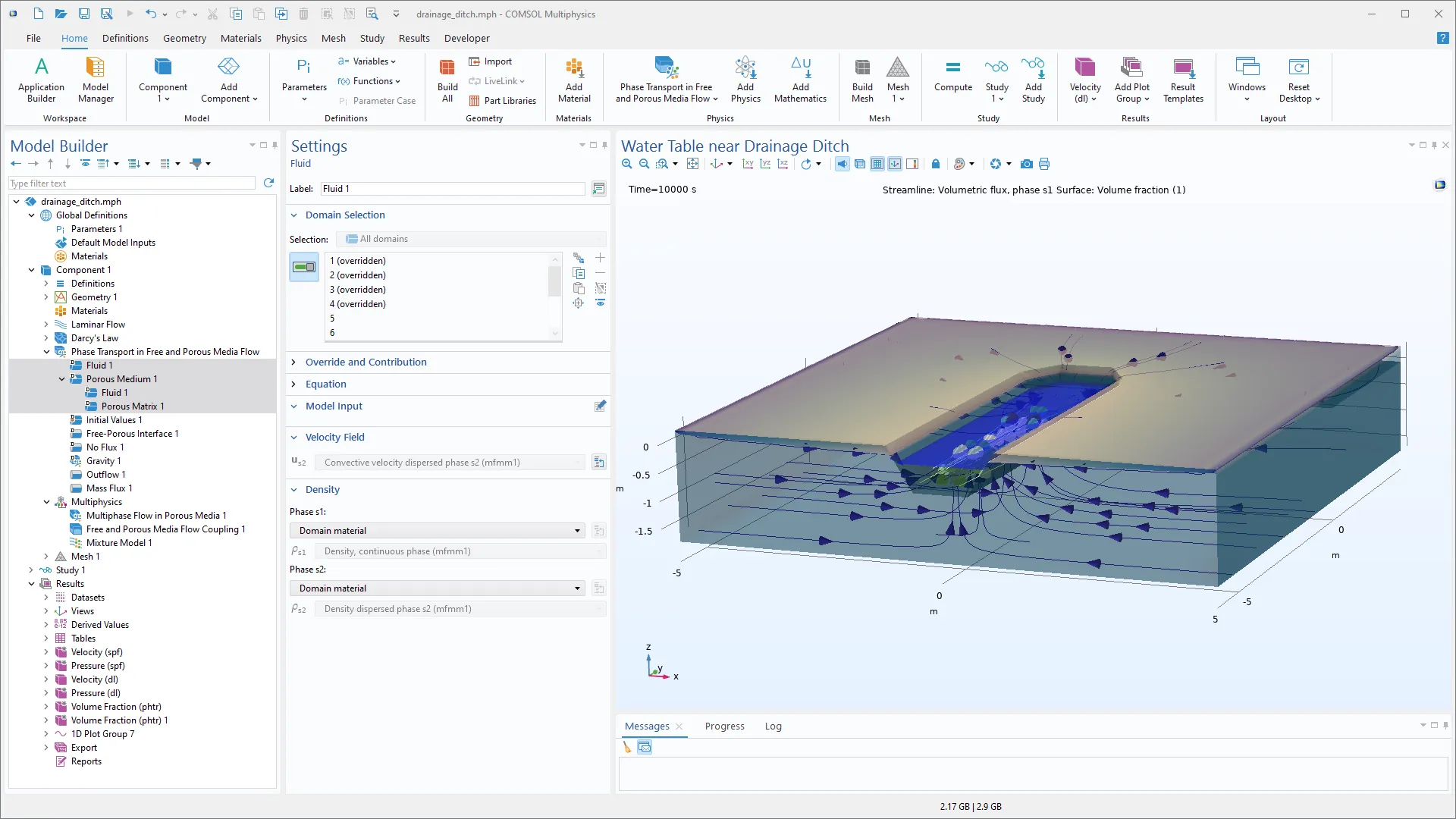The height and width of the screenshot is (819, 1456).
Task: Open the Phase s1 density dropdown
Action: tap(438, 531)
